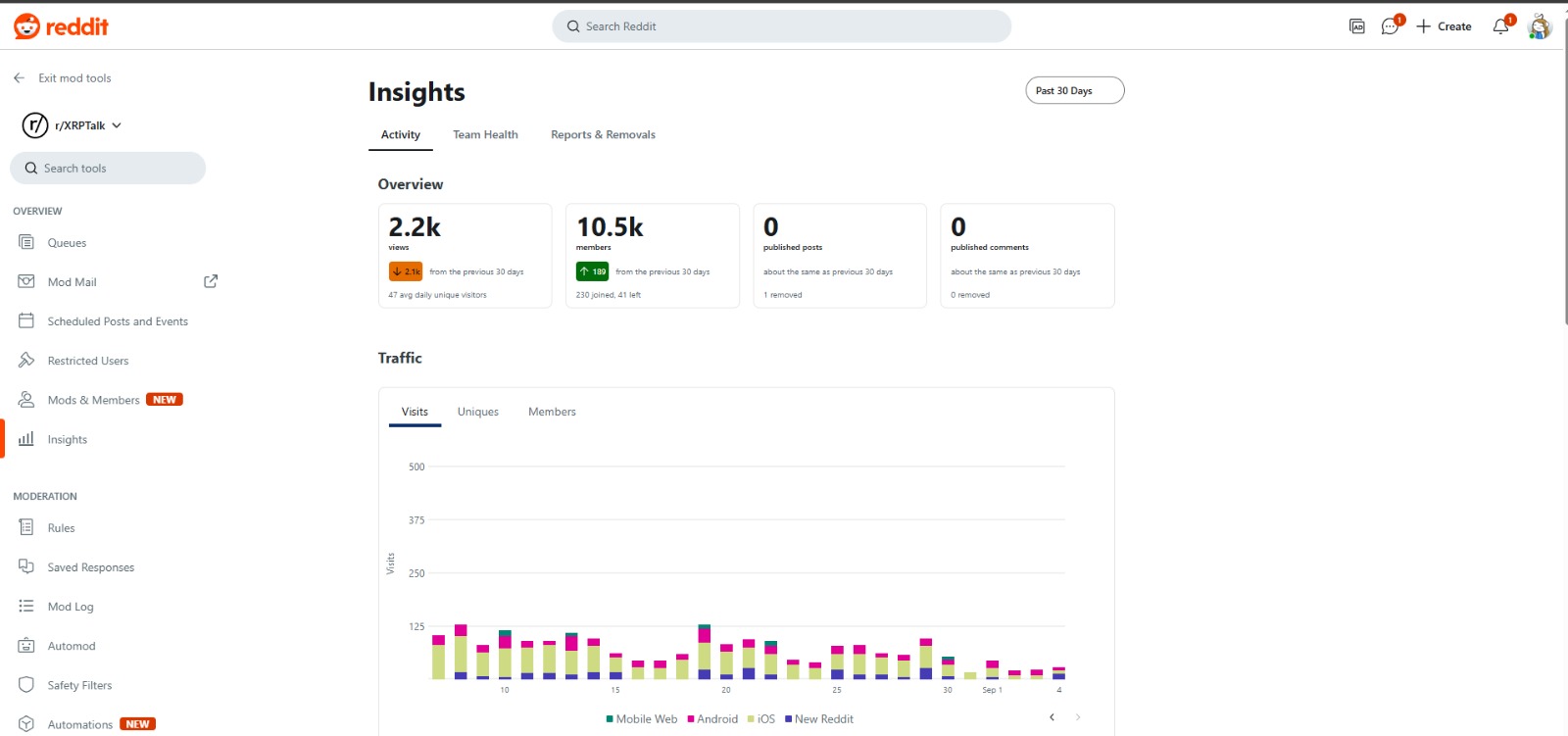This screenshot has height=736, width=1568.
Task: Toggle Mobile Web legend swatch
Action: tap(610, 719)
